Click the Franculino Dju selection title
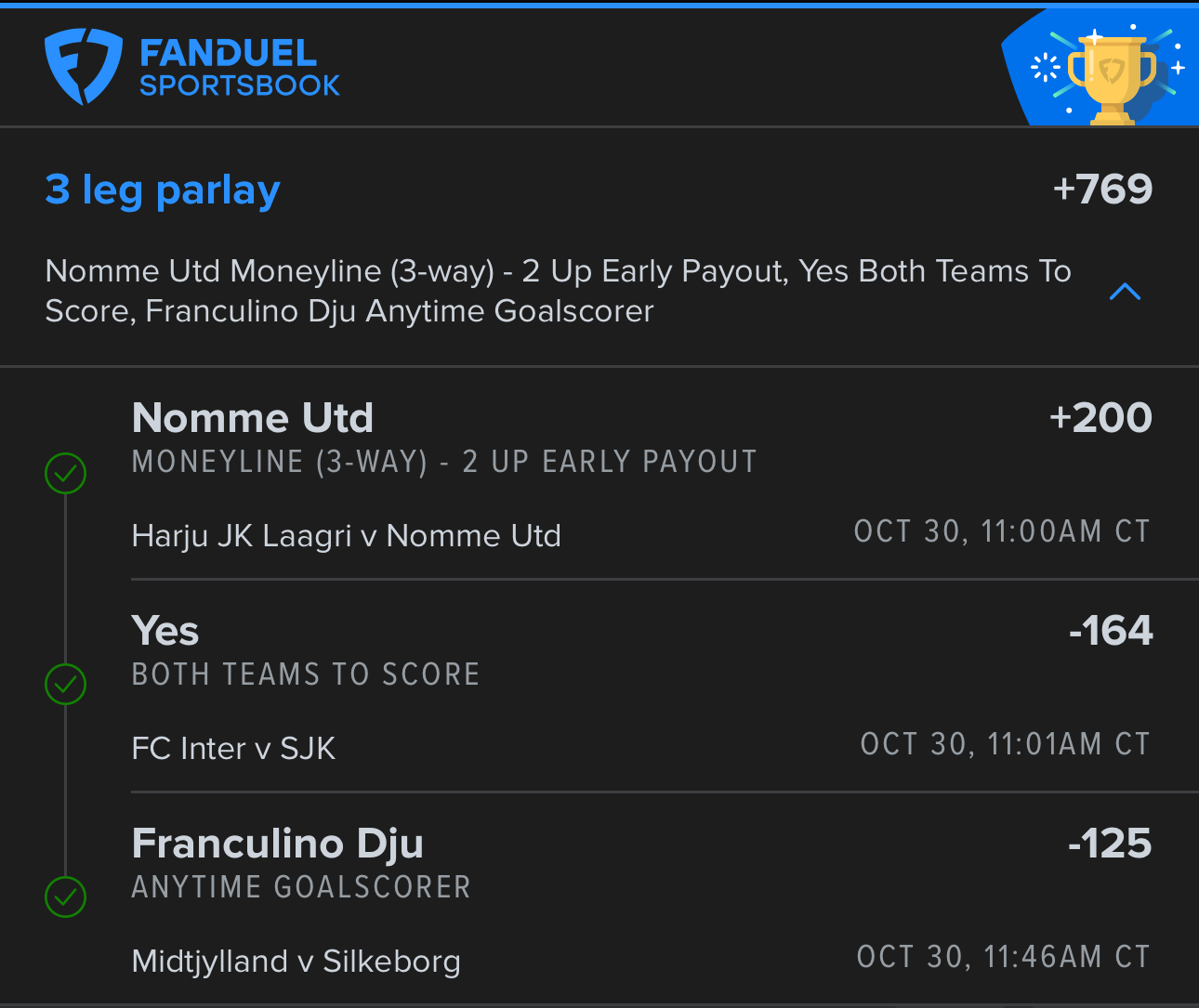The width and height of the screenshot is (1199, 1008). click(278, 844)
